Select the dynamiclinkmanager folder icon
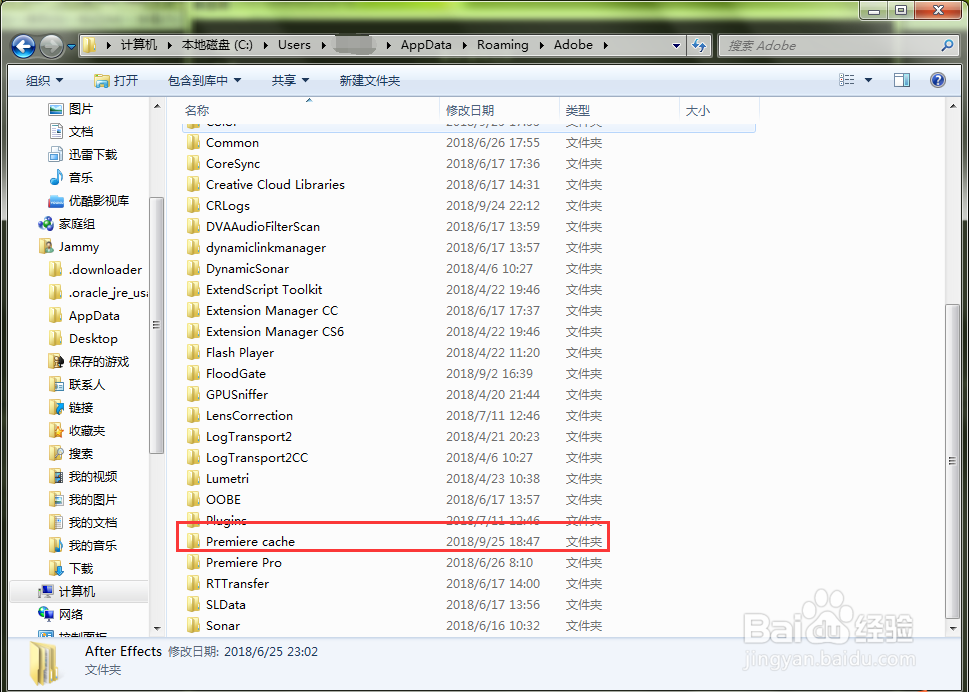This screenshot has width=969, height=692. (x=193, y=248)
